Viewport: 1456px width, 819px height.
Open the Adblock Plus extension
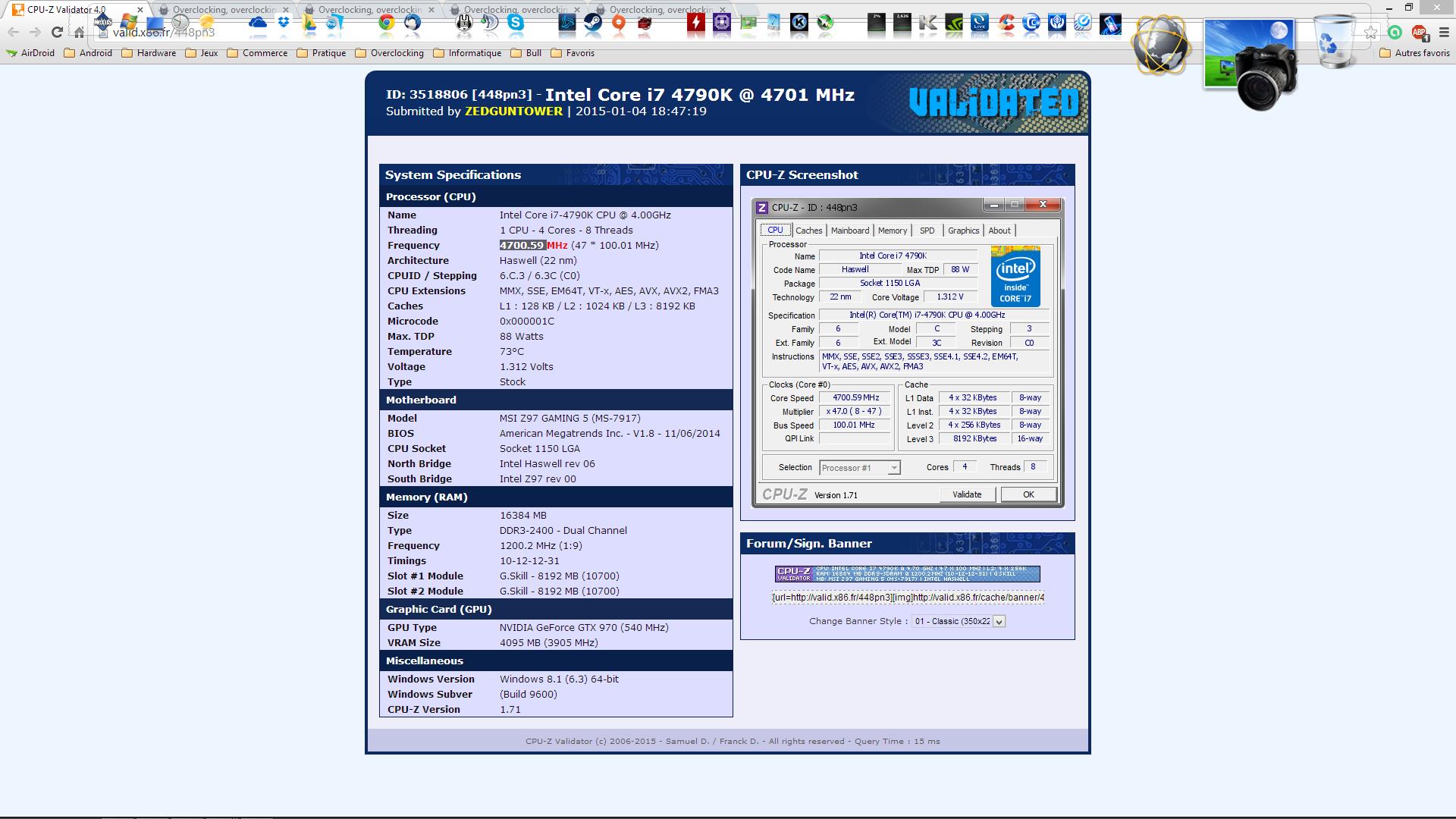click(1419, 33)
